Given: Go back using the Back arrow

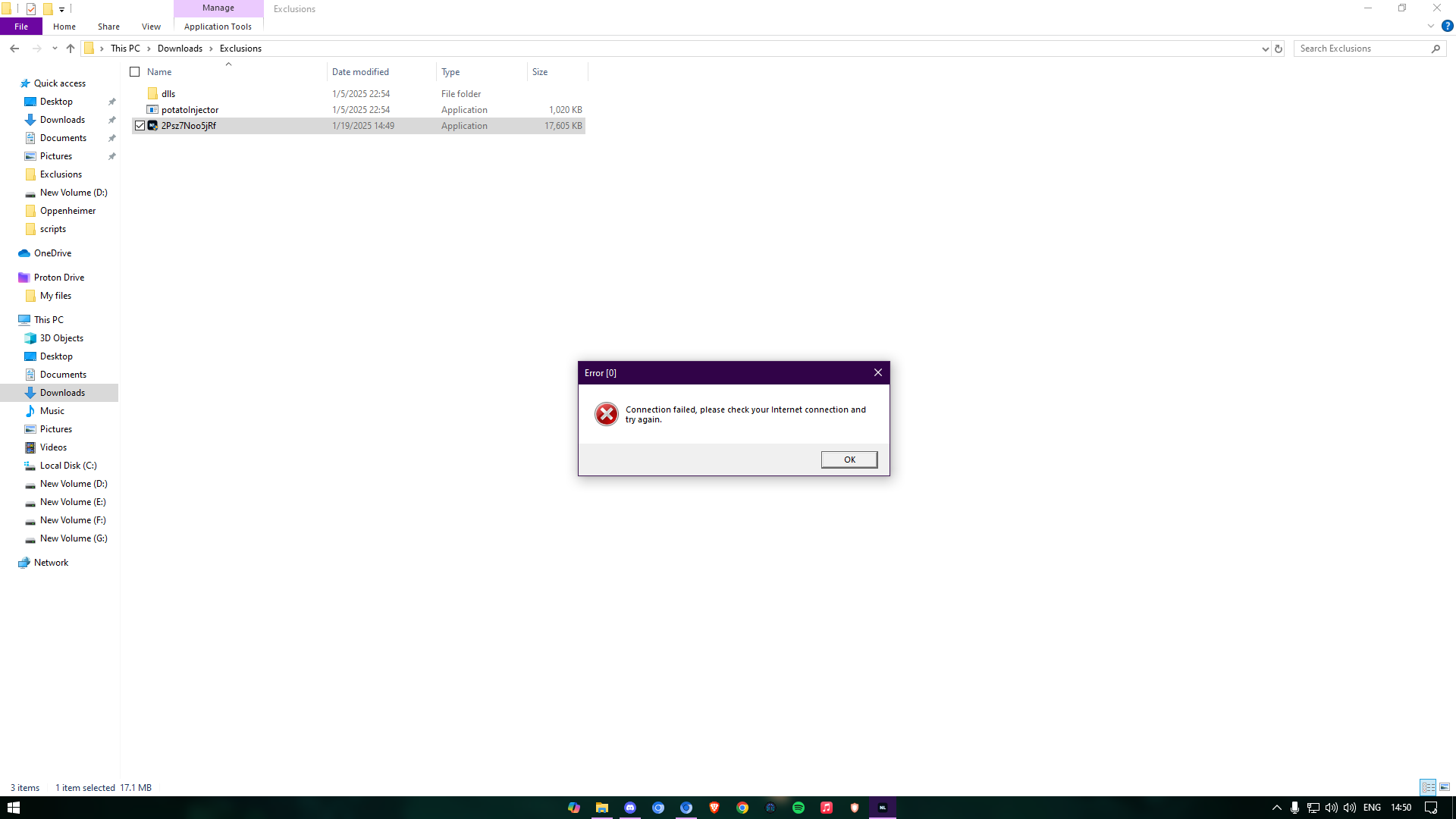Looking at the screenshot, I should click(x=14, y=49).
